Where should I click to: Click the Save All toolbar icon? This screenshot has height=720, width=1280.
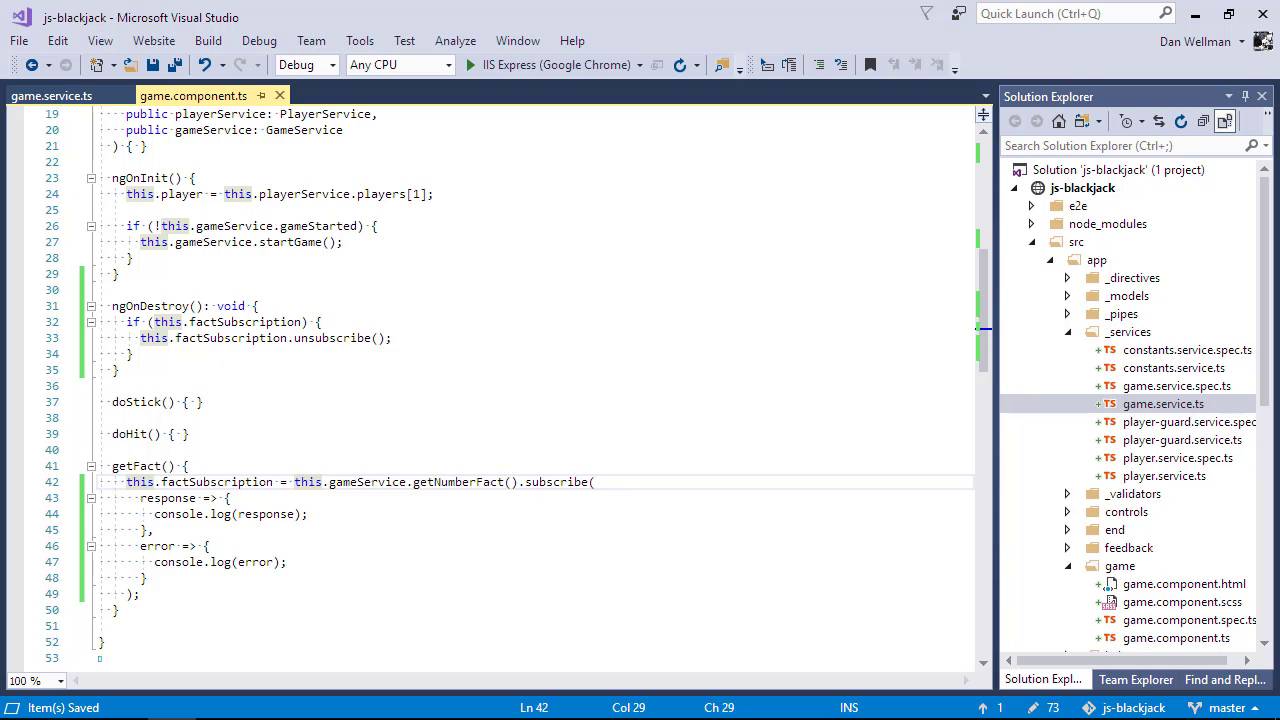[175, 65]
